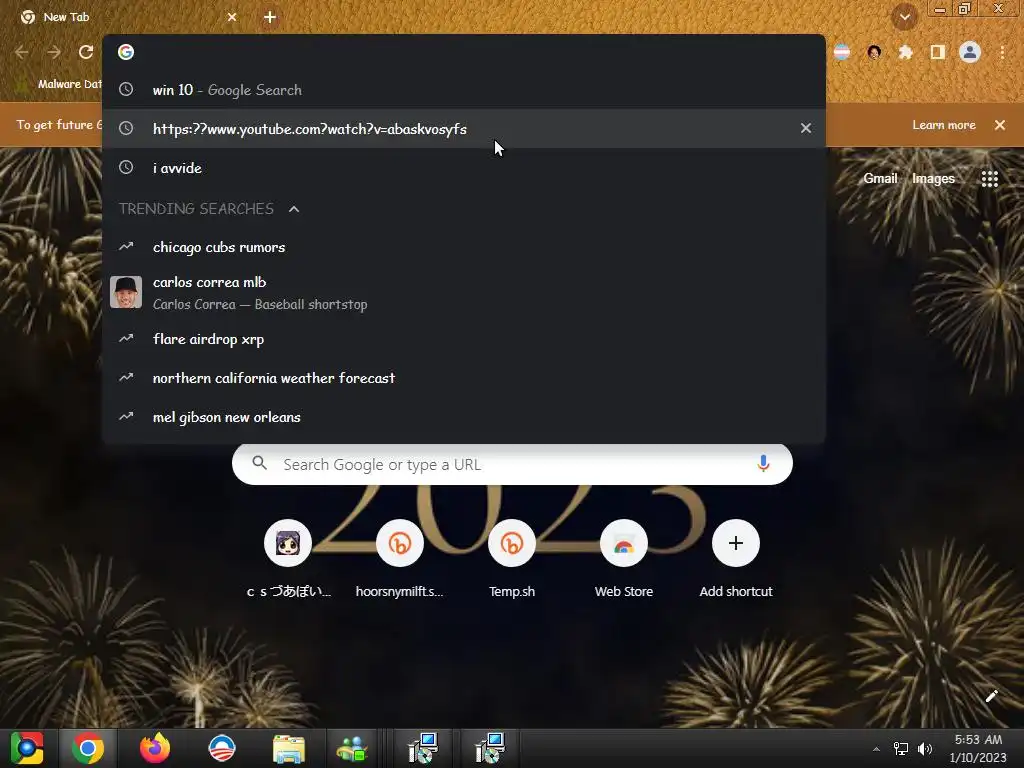
Task: Launch Firefox from the taskbar
Action: (155, 748)
